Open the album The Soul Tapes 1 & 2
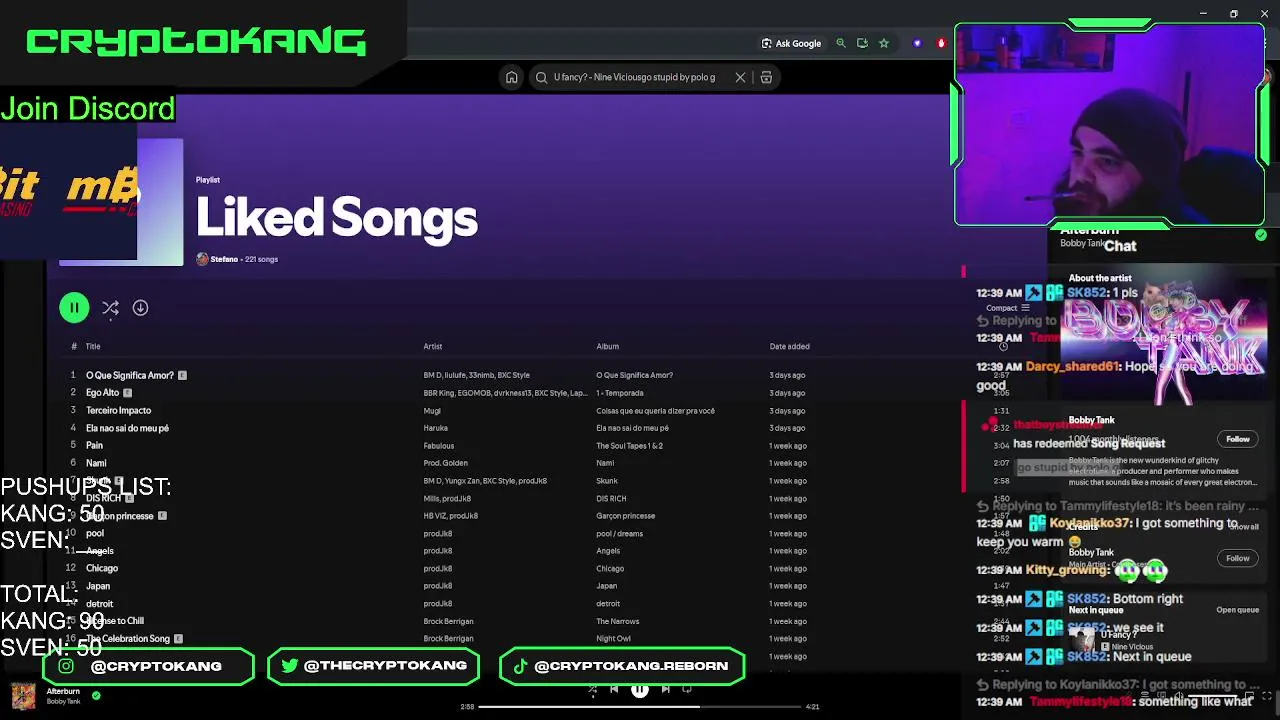 coord(629,446)
